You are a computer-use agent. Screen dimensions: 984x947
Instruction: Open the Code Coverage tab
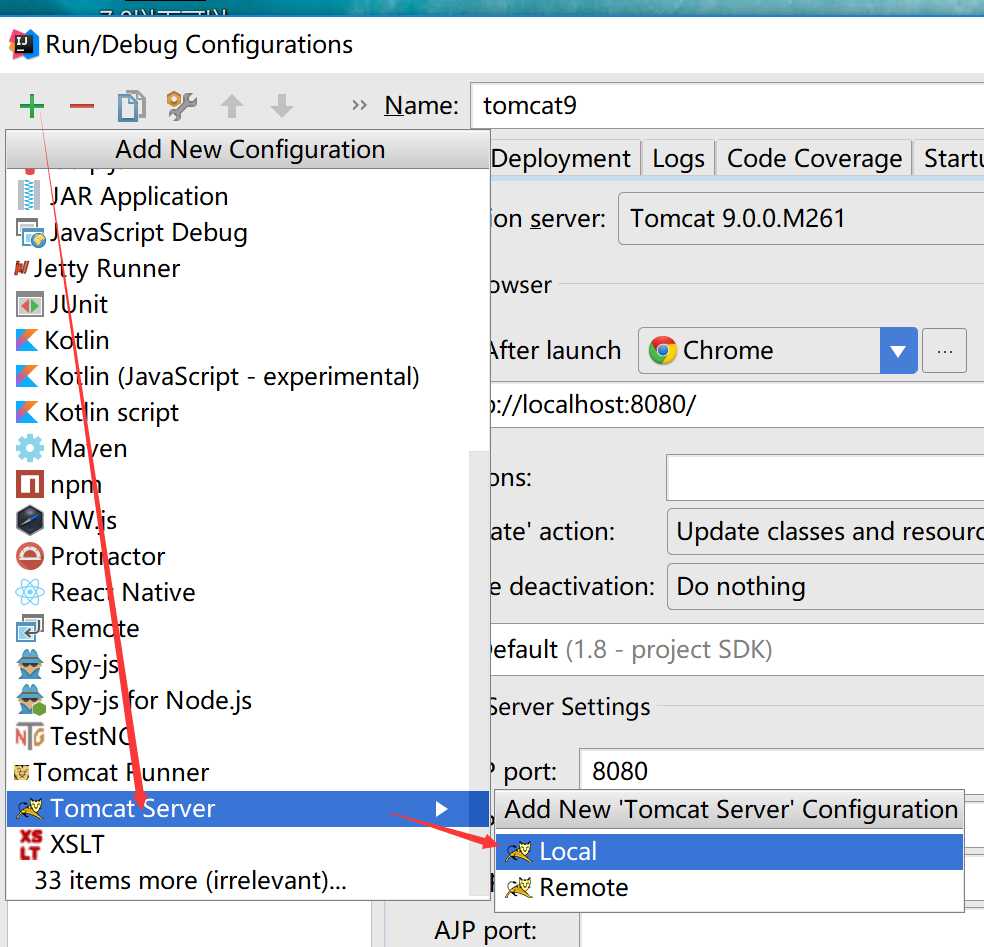click(x=814, y=158)
